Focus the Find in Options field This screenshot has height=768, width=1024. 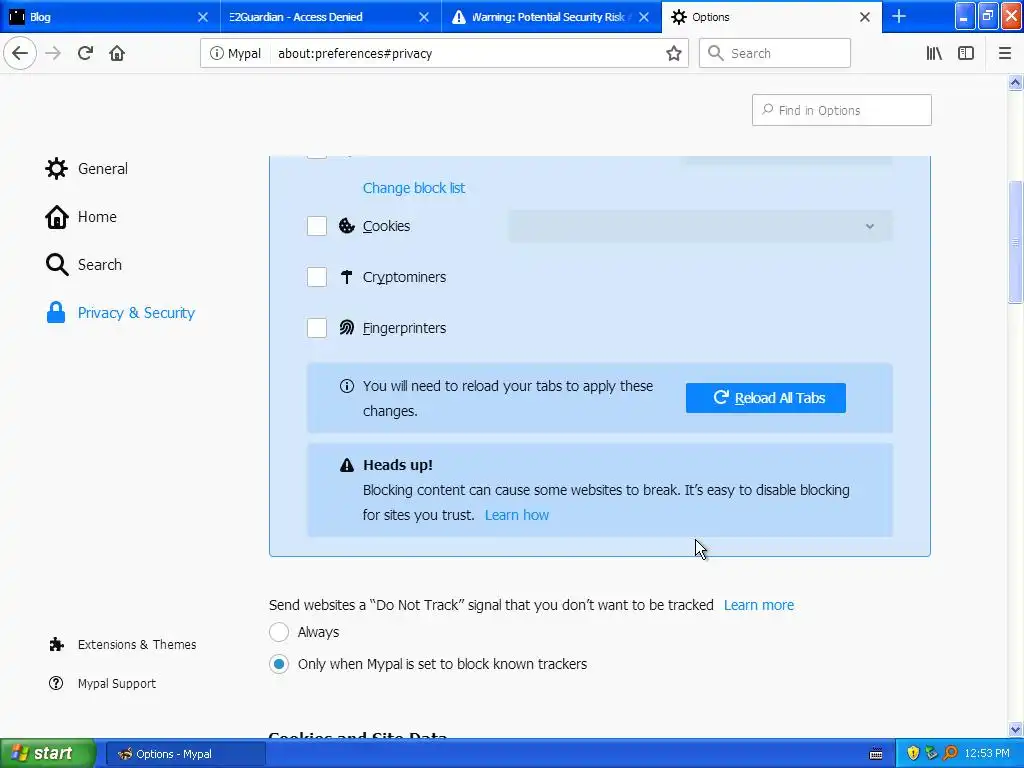click(842, 110)
